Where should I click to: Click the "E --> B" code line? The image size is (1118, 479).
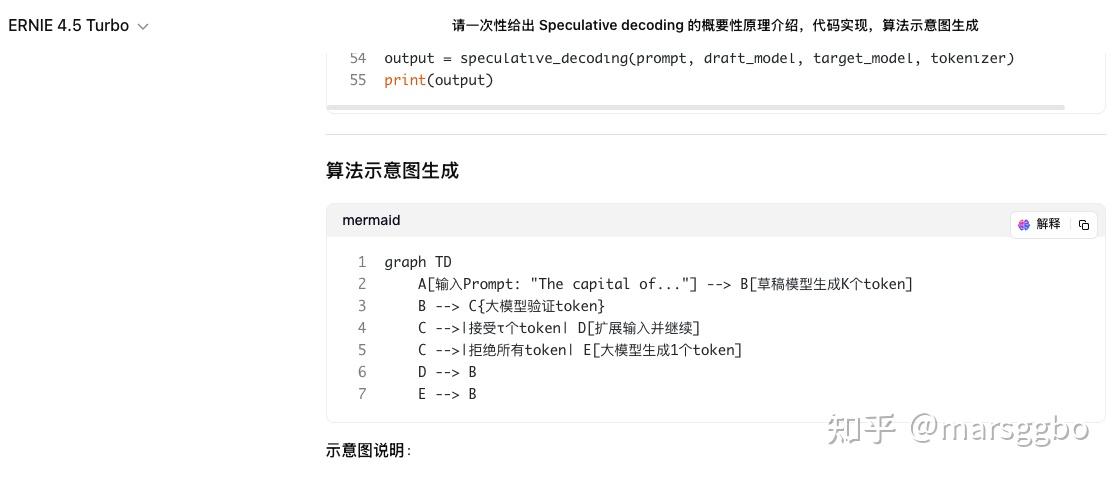pyautogui.click(x=447, y=394)
